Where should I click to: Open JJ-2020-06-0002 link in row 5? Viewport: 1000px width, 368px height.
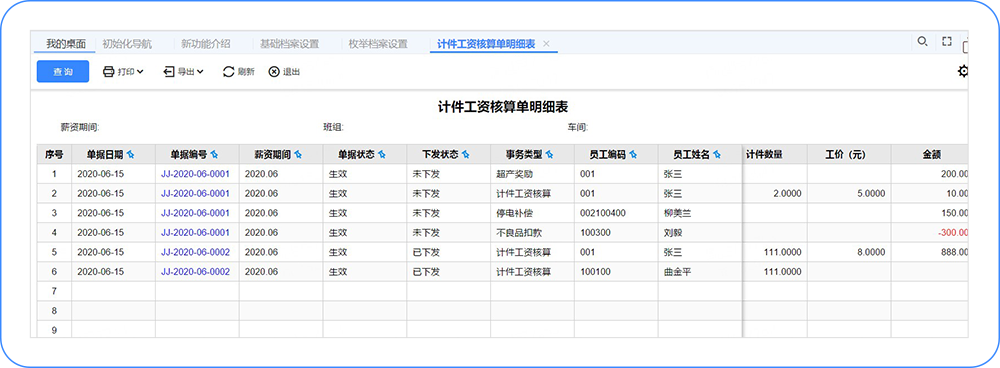[195, 252]
